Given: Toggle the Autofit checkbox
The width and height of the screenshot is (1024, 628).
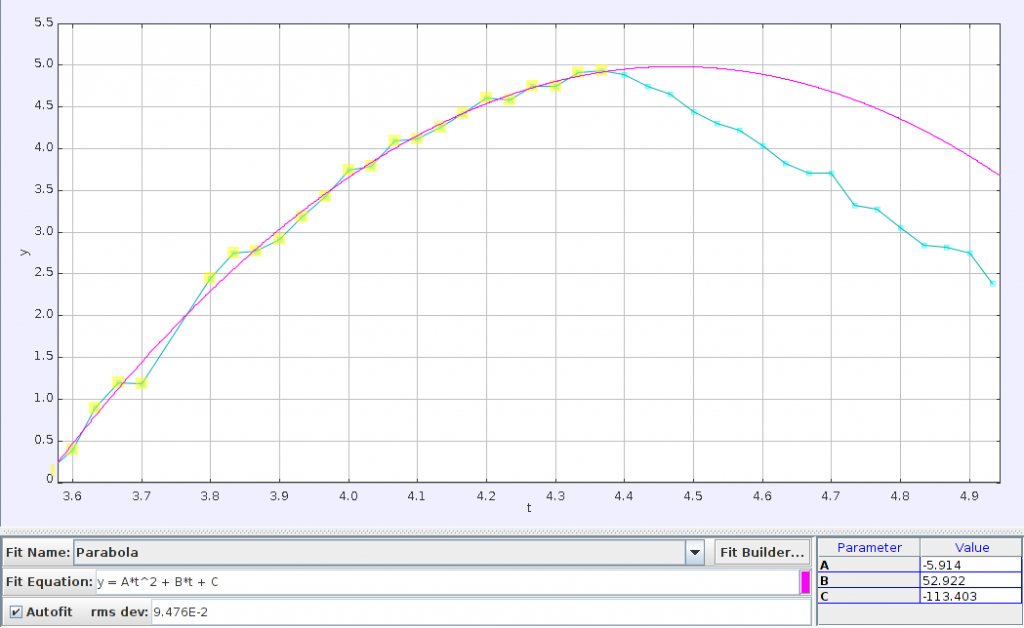Looking at the screenshot, I should pyautogui.click(x=16, y=612).
